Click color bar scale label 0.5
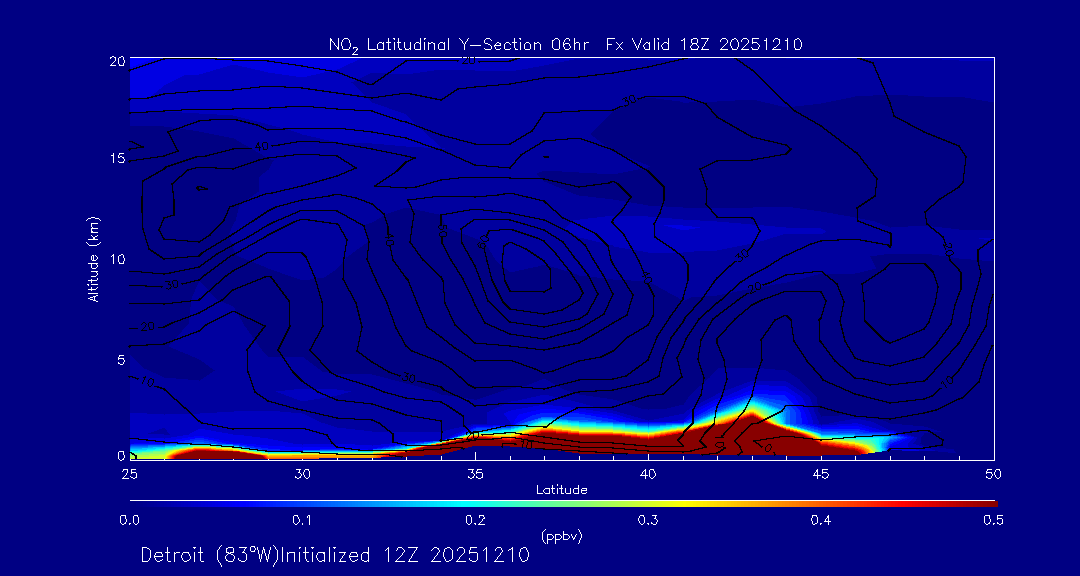The width and height of the screenshot is (1080, 576). (x=993, y=520)
